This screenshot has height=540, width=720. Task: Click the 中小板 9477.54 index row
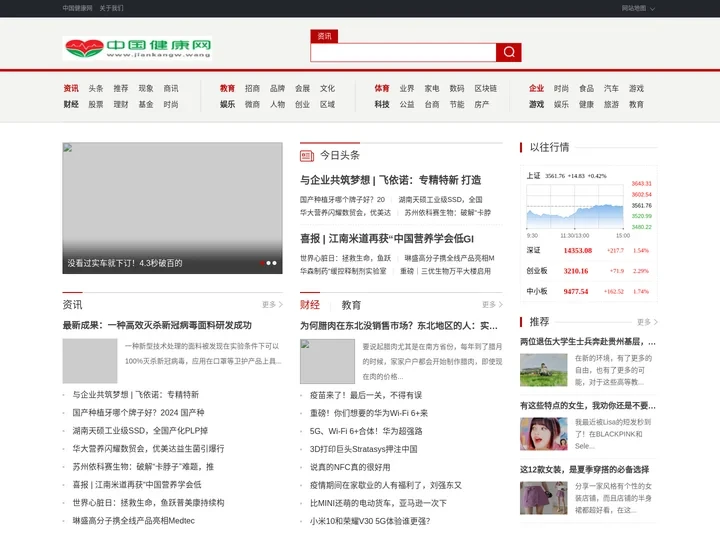588,291
